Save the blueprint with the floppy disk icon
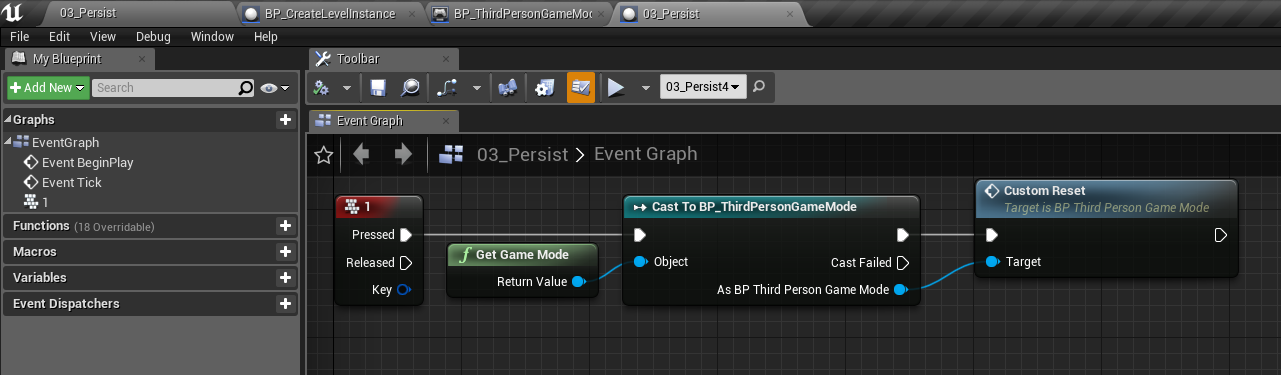Screen dimensions: 1281x375 pyautogui.click(x=378, y=87)
